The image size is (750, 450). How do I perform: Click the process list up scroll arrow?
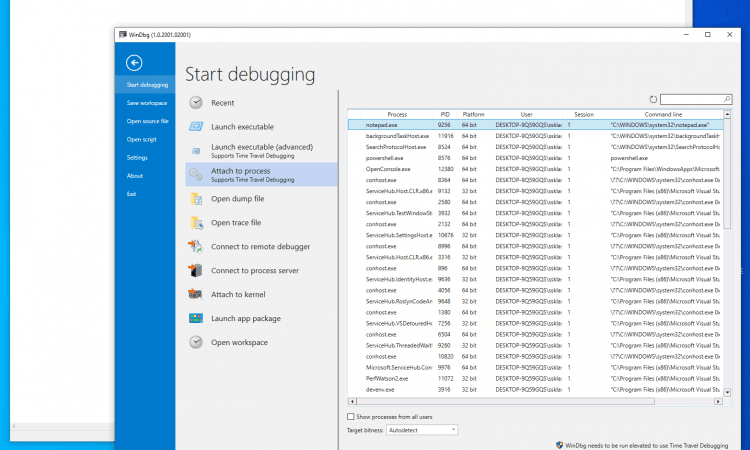tap(727, 114)
